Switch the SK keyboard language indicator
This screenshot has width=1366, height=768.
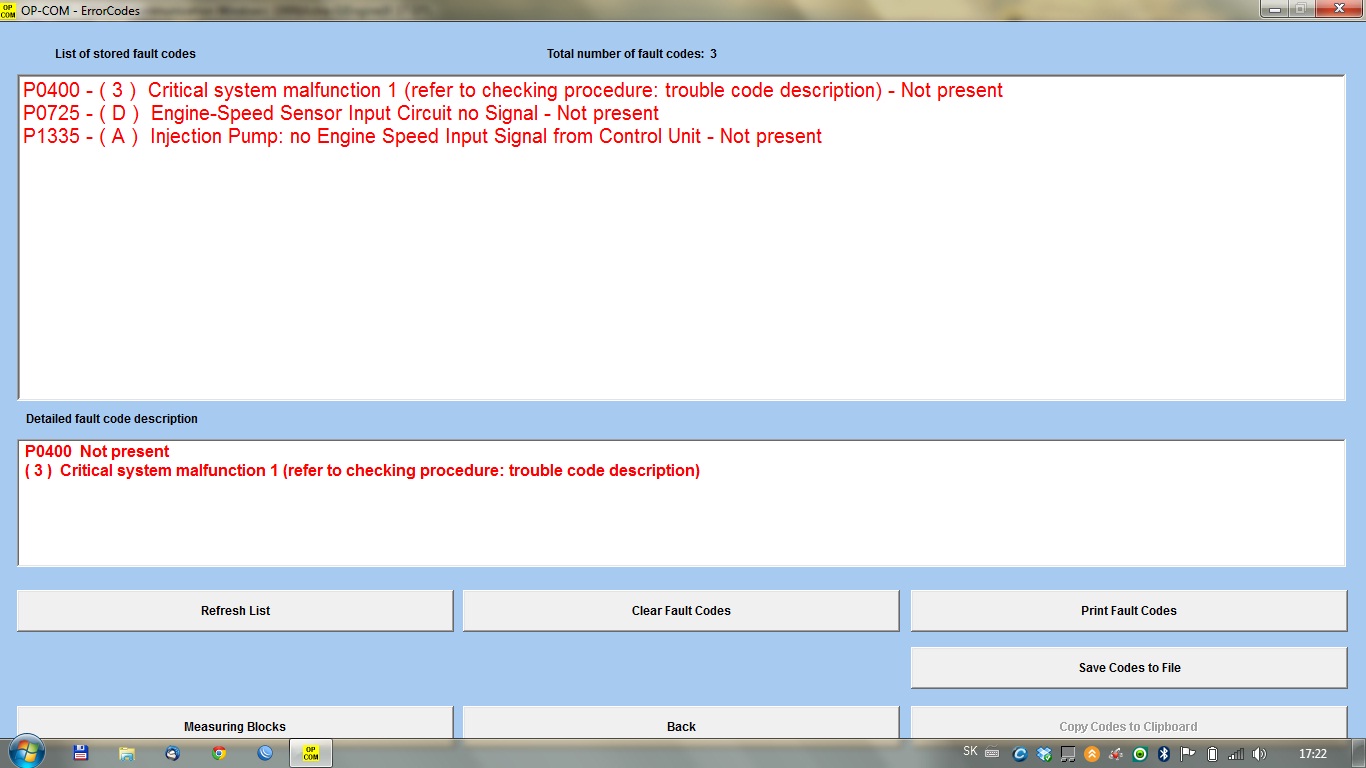coord(970,752)
